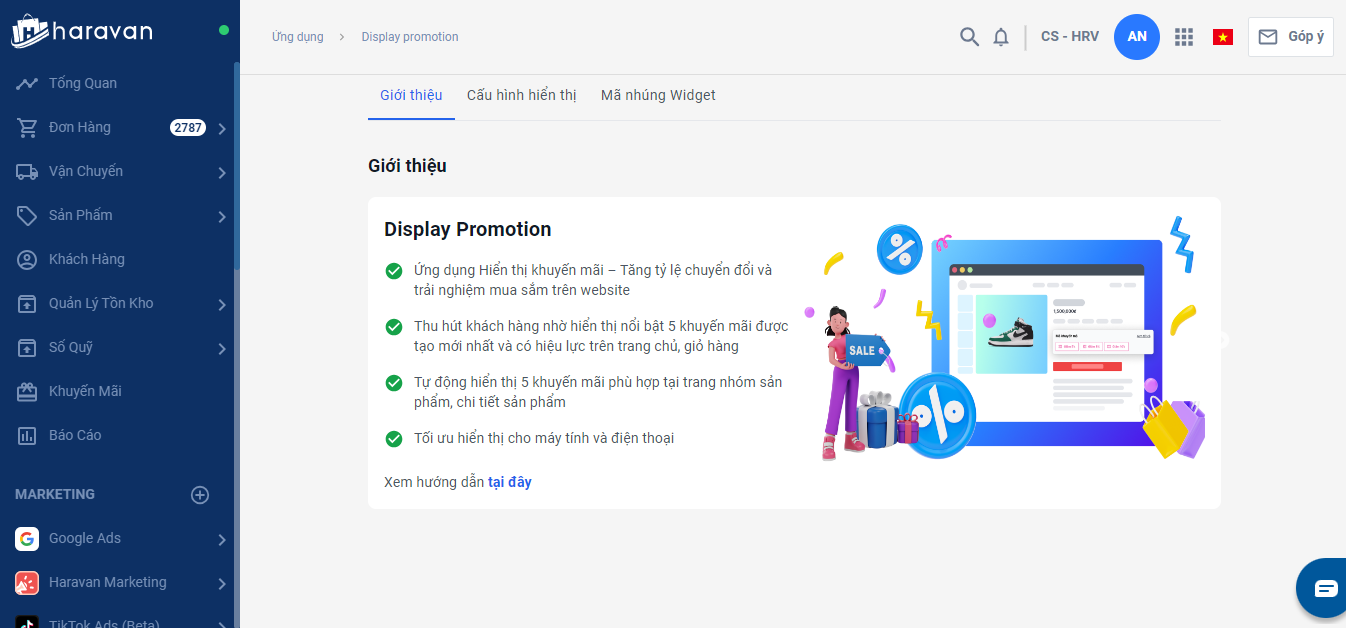Click the MARKETING section label
The height and width of the screenshot is (628, 1346).
[x=55, y=494]
